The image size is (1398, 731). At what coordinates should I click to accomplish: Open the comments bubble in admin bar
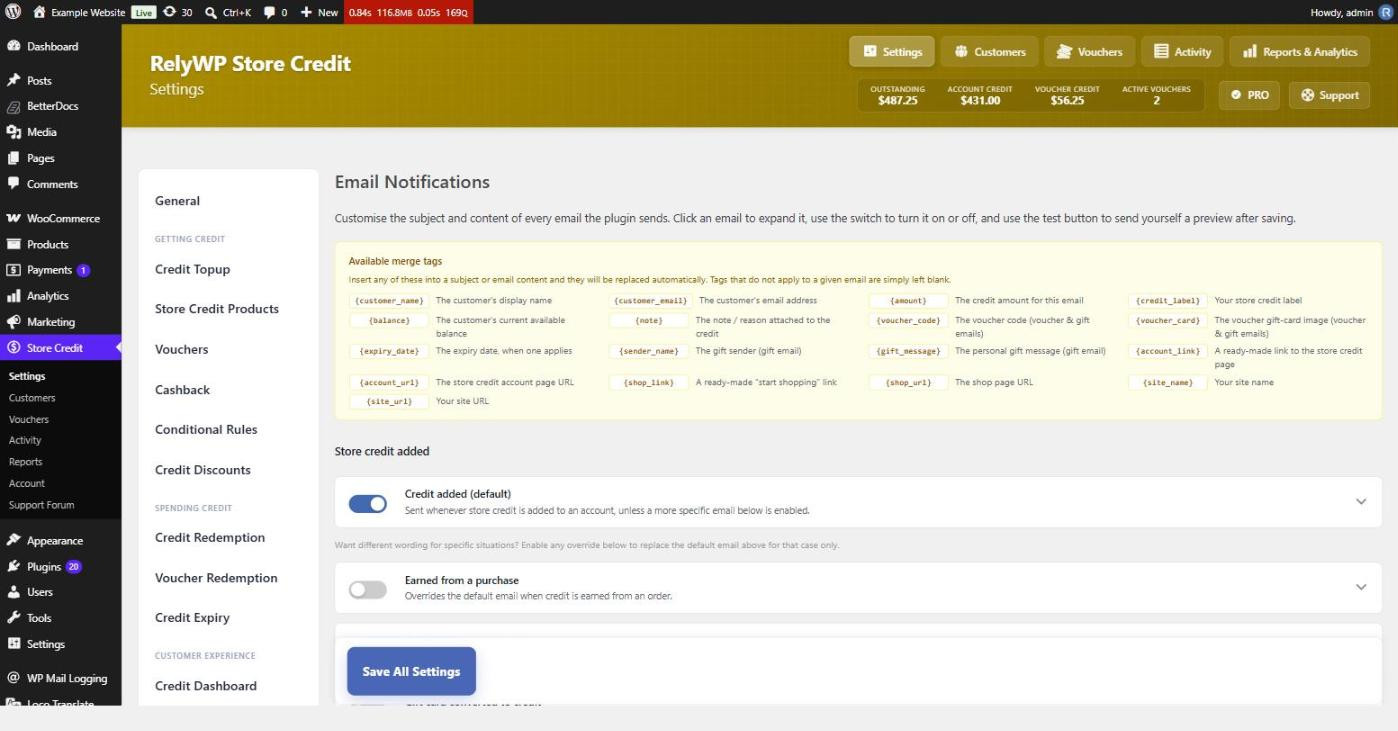[x=275, y=12]
